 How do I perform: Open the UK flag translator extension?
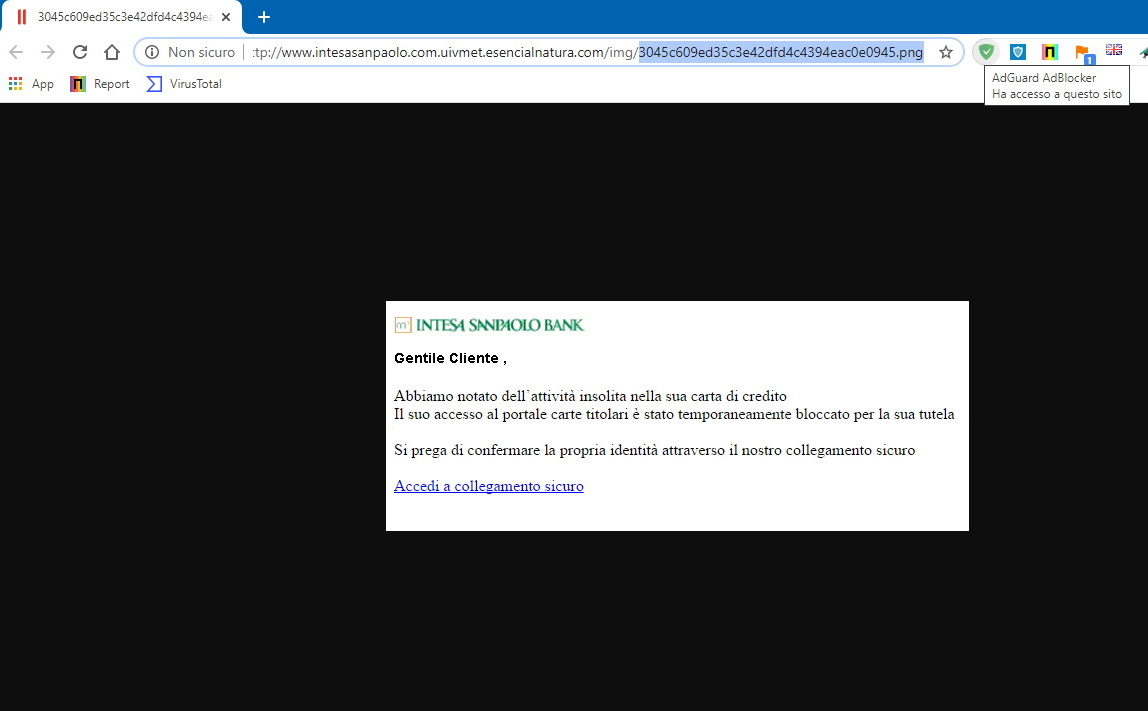[x=1114, y=50]
